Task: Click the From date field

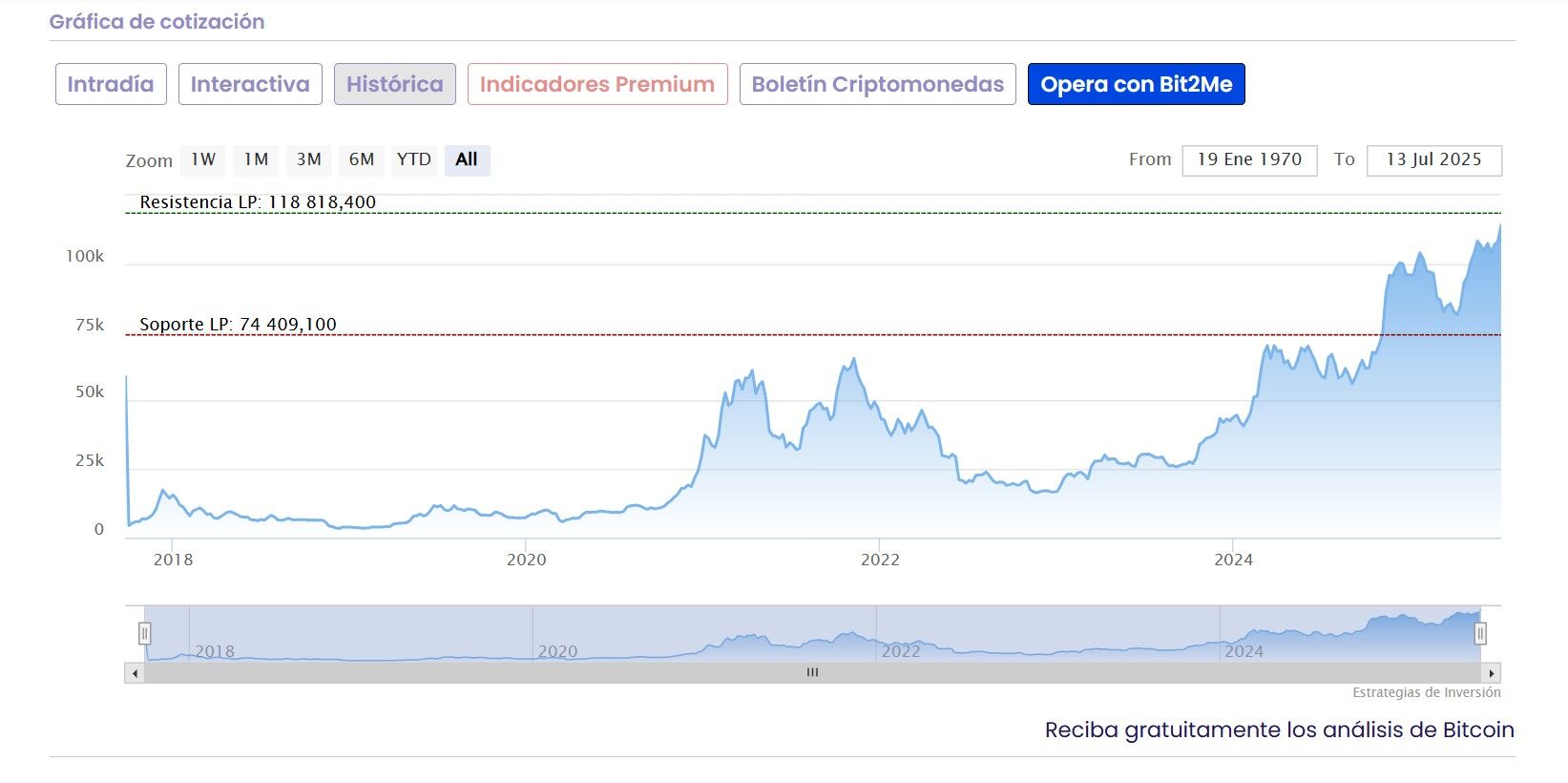Action: [1249, 159]
